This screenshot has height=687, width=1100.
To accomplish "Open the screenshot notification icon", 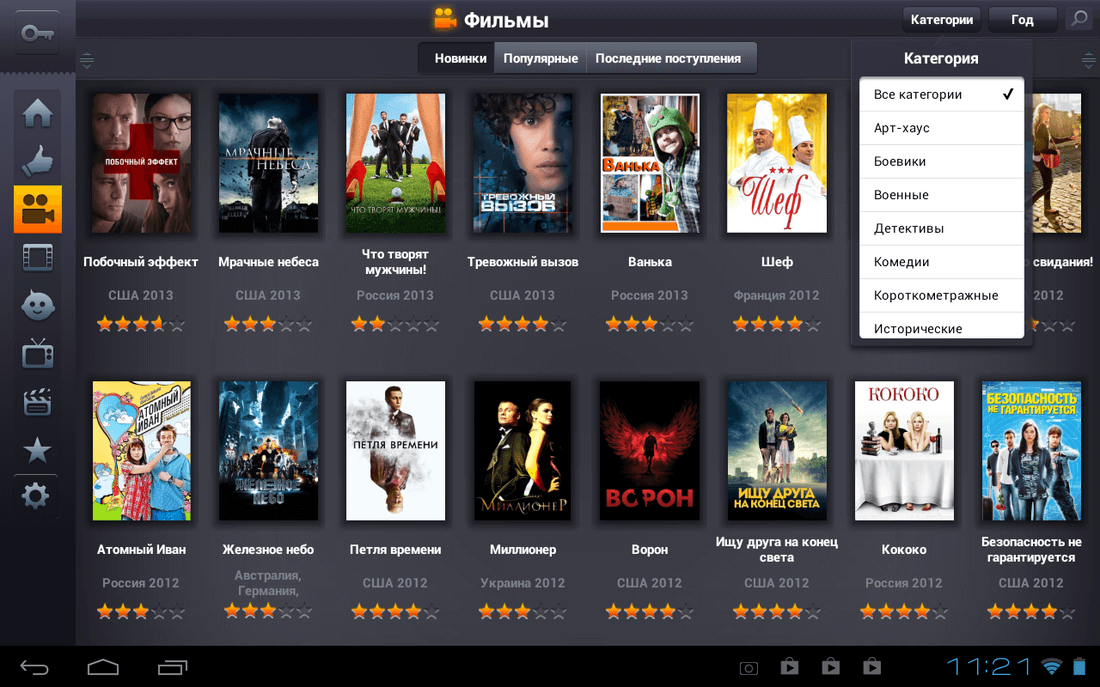I will [x=749, y=667].
